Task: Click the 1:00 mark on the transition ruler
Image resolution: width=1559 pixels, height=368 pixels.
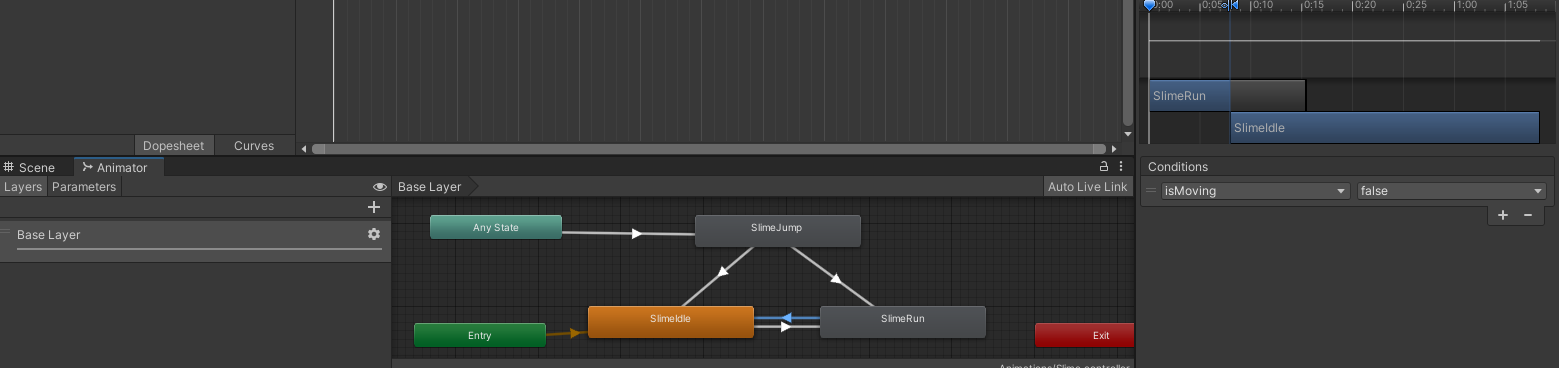Action: tap(1467, 5)
